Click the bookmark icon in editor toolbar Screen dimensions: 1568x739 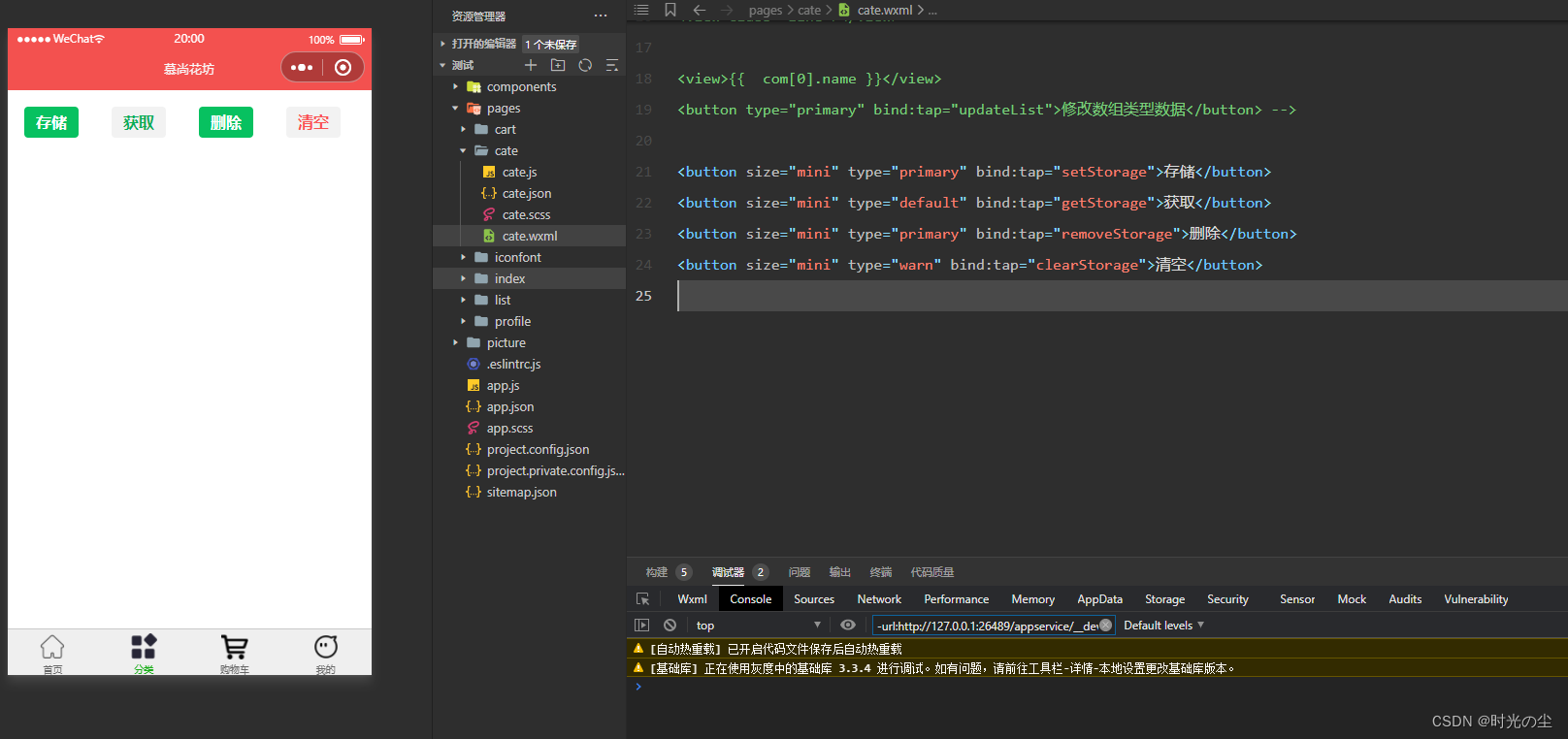670,10
